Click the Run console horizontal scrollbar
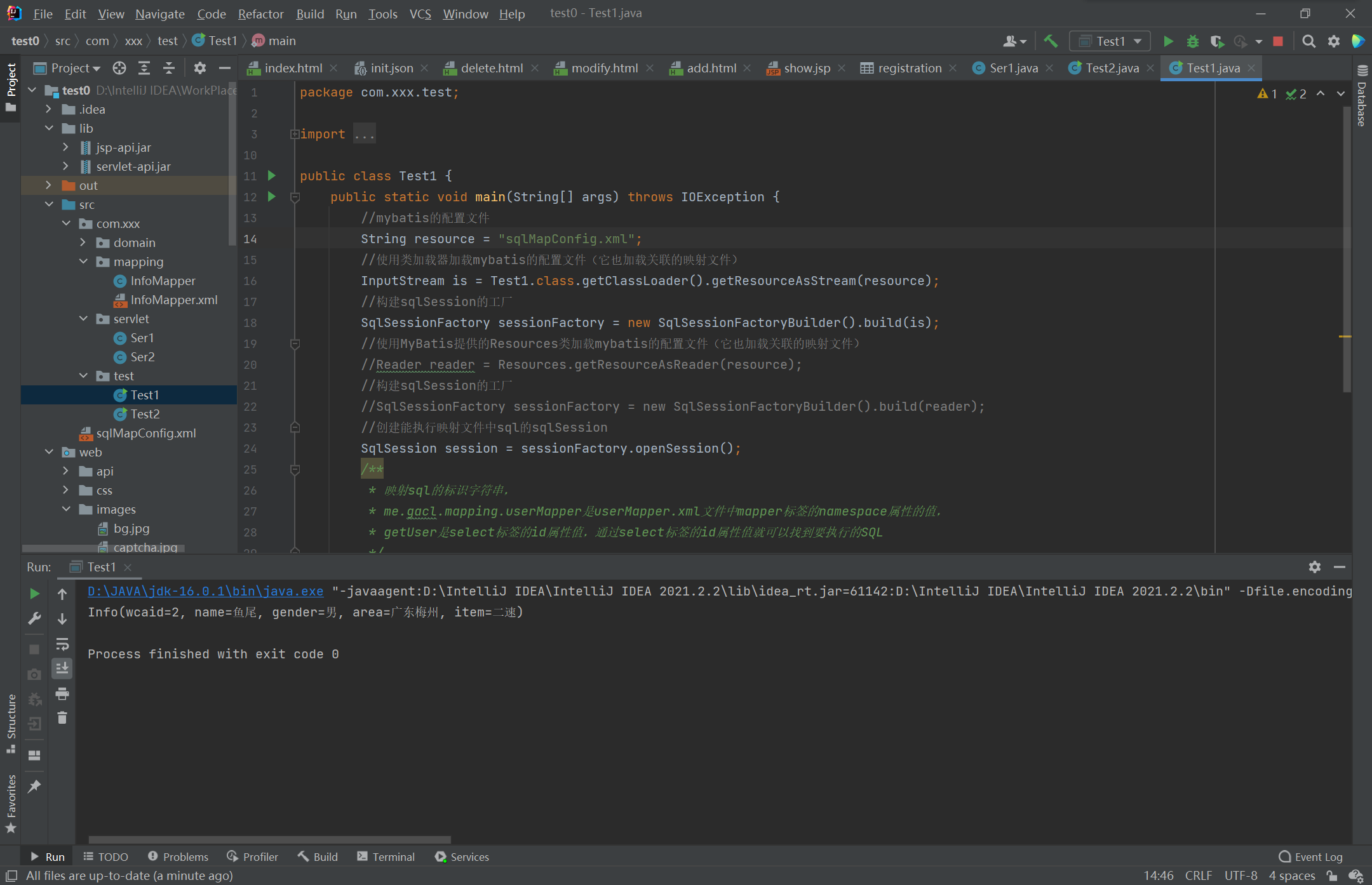Image resolution: width=1372 pixels, height=885 pixels. (269, 839)
